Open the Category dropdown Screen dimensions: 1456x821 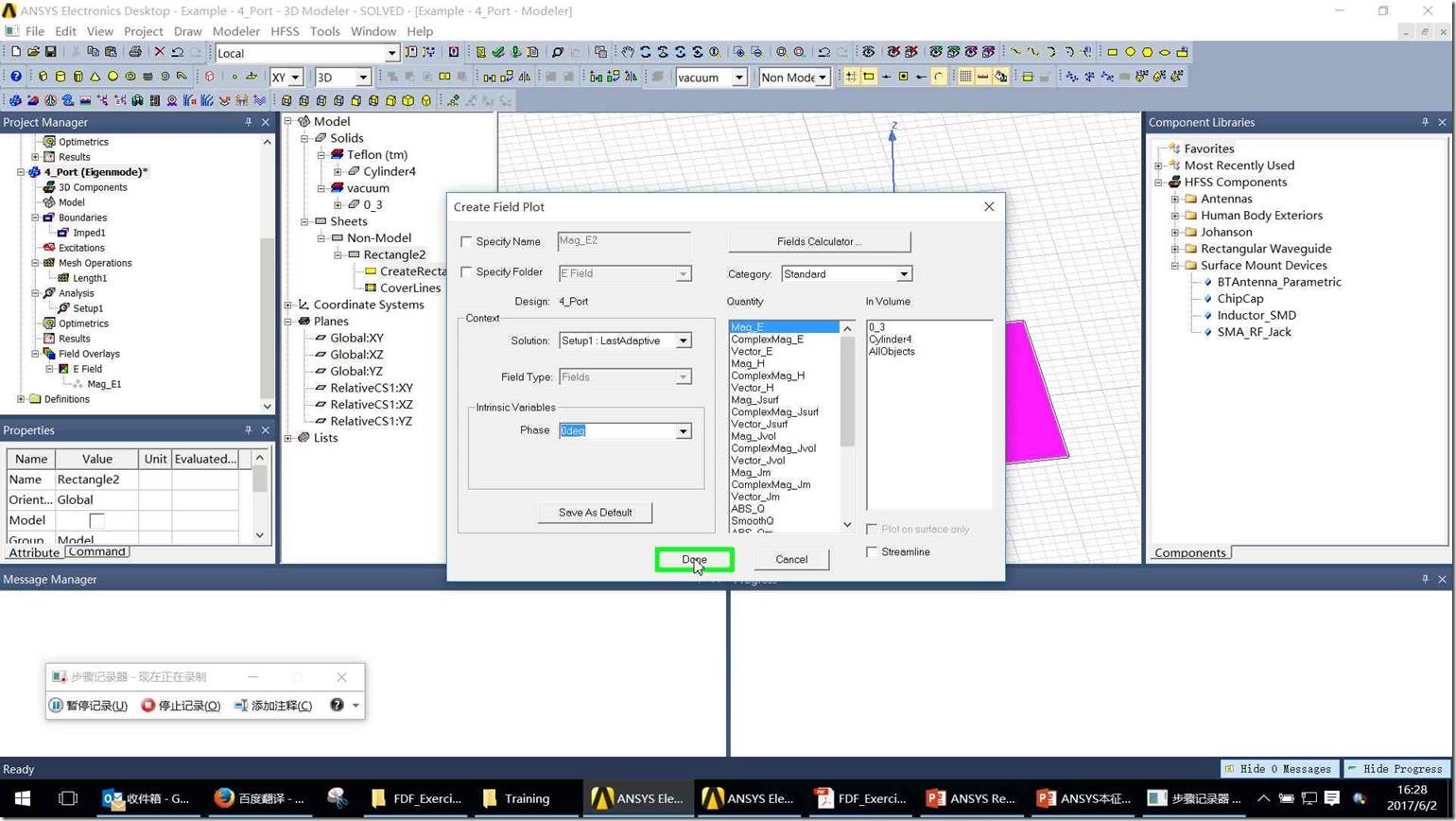[x=904, y=274]
